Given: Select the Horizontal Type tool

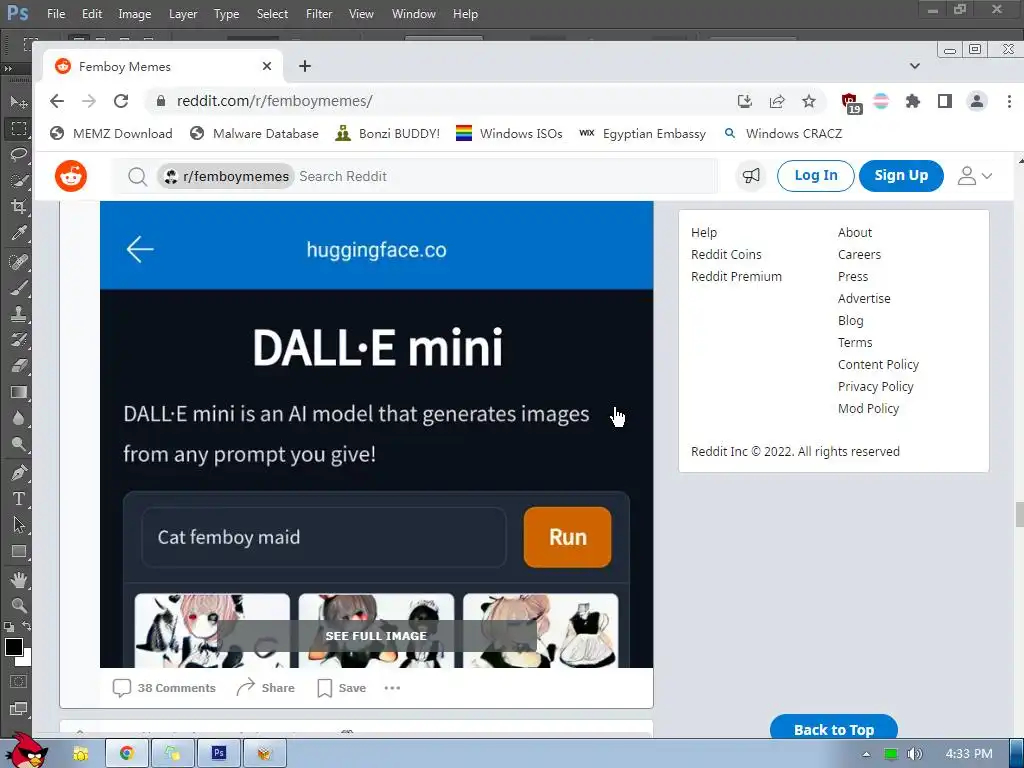Looking at the screenshot, I should (18, 499).
